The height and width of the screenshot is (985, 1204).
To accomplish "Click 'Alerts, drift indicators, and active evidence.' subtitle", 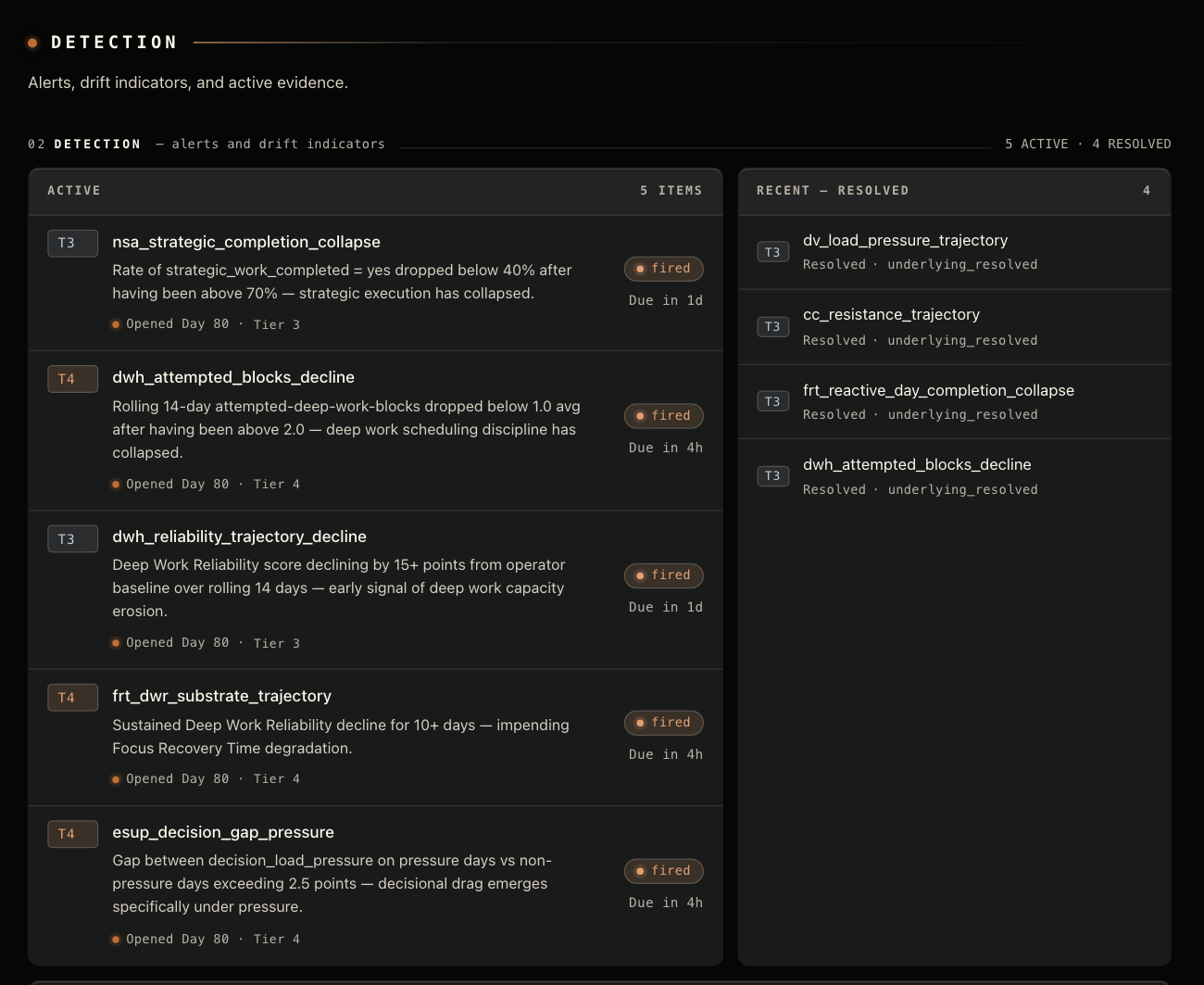I will pos(188,82).
